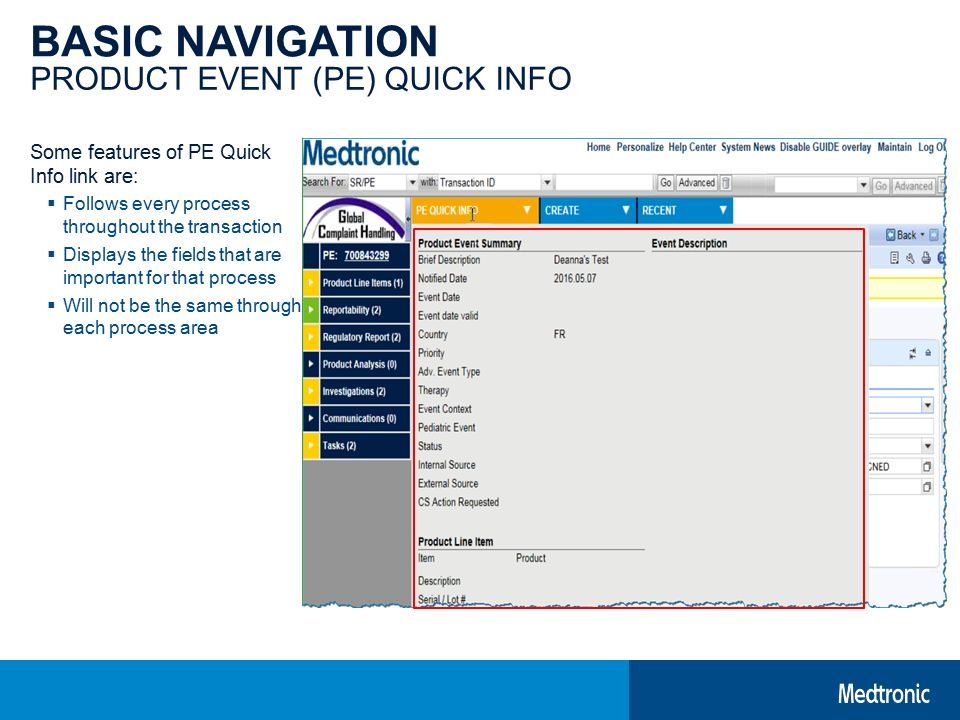Click the notified date 2016.05.07
Image resolution: width=960 pixels, height=720 pixels.
click(575, 278)
